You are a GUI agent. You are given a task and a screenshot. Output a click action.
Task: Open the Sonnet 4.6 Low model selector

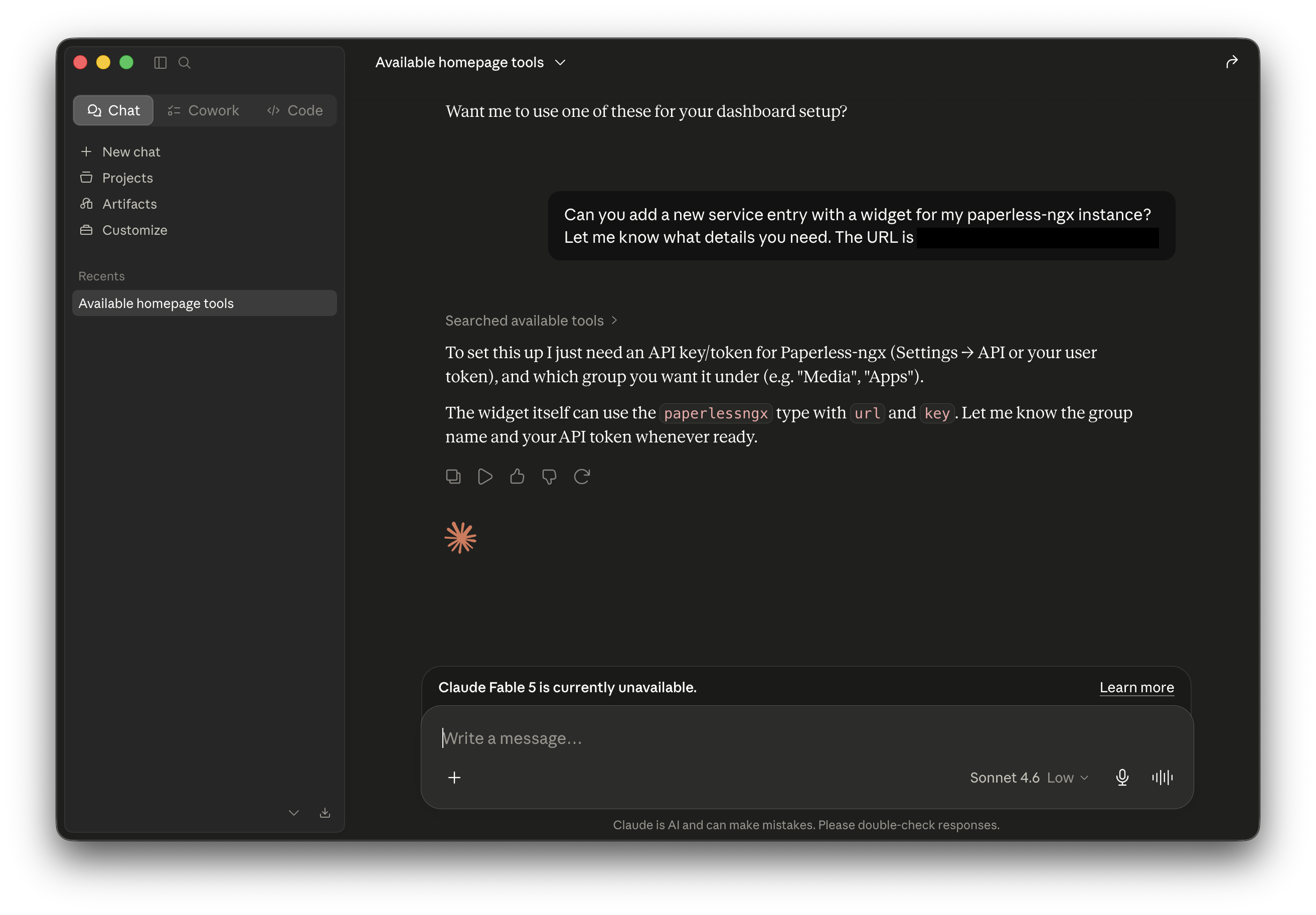click(1029, 778)
